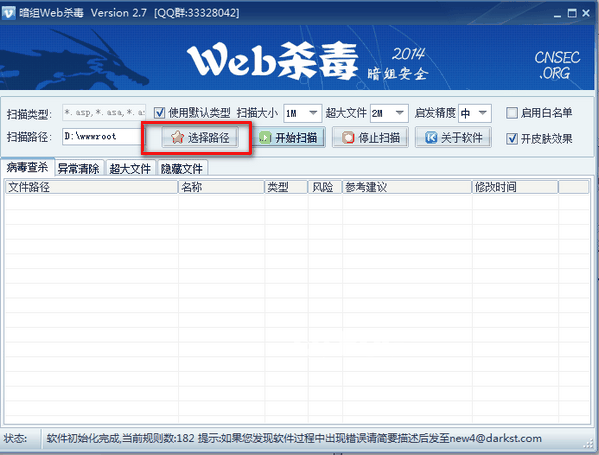
Task: Open 关于软件 about dialog
Action: point(453,138)
